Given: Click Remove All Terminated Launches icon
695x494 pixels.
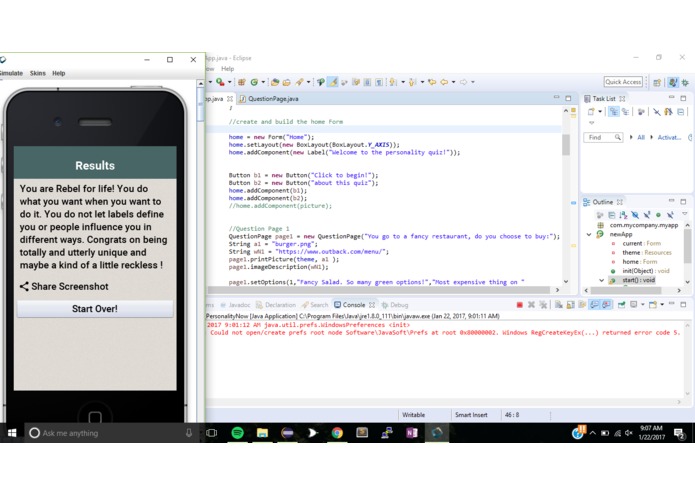Looking at the screenshot, I should click(543, 305).
